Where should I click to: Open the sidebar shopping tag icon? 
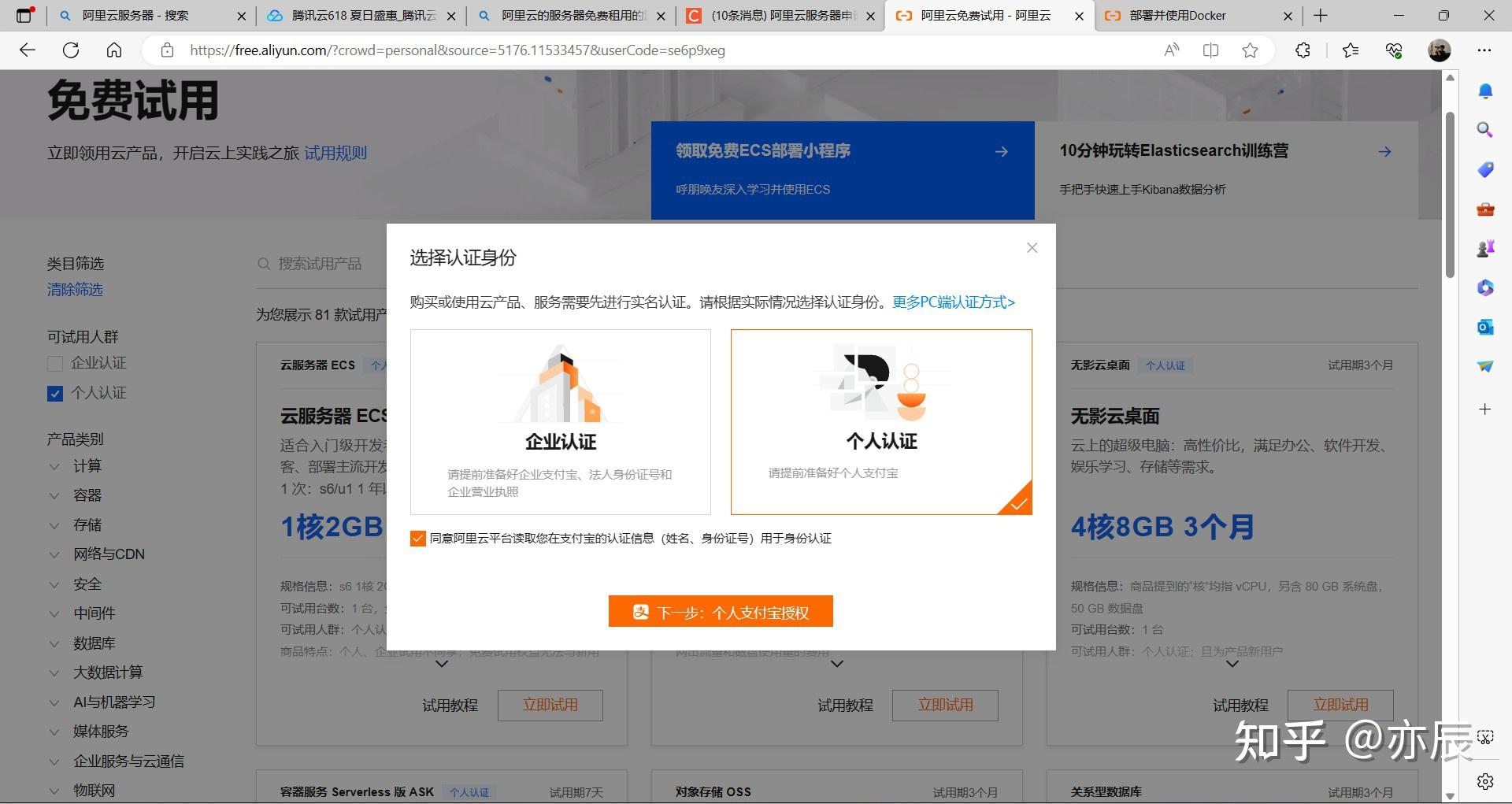click(1485, 169)
